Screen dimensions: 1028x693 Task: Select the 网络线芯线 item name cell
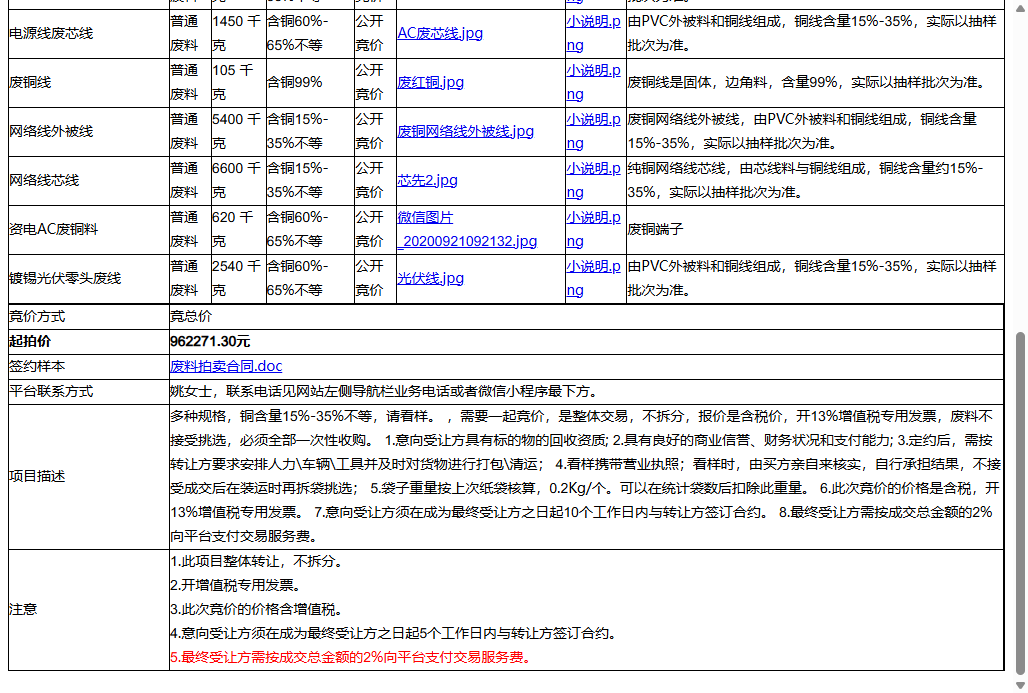(x=89, y=180)
